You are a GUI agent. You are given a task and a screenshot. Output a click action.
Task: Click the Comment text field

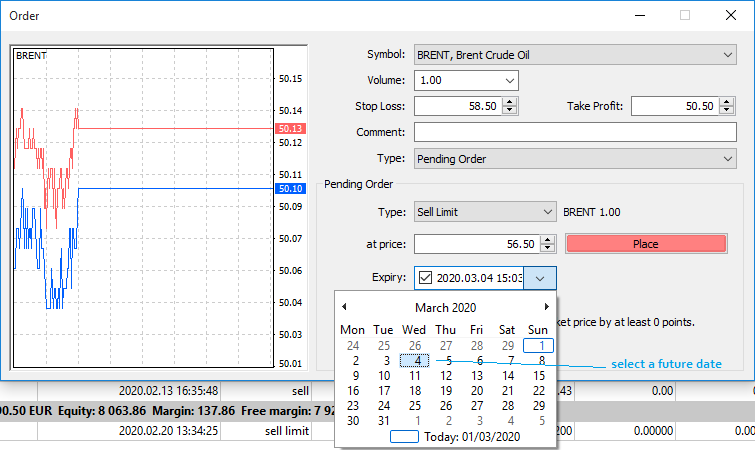click(574, 132)
